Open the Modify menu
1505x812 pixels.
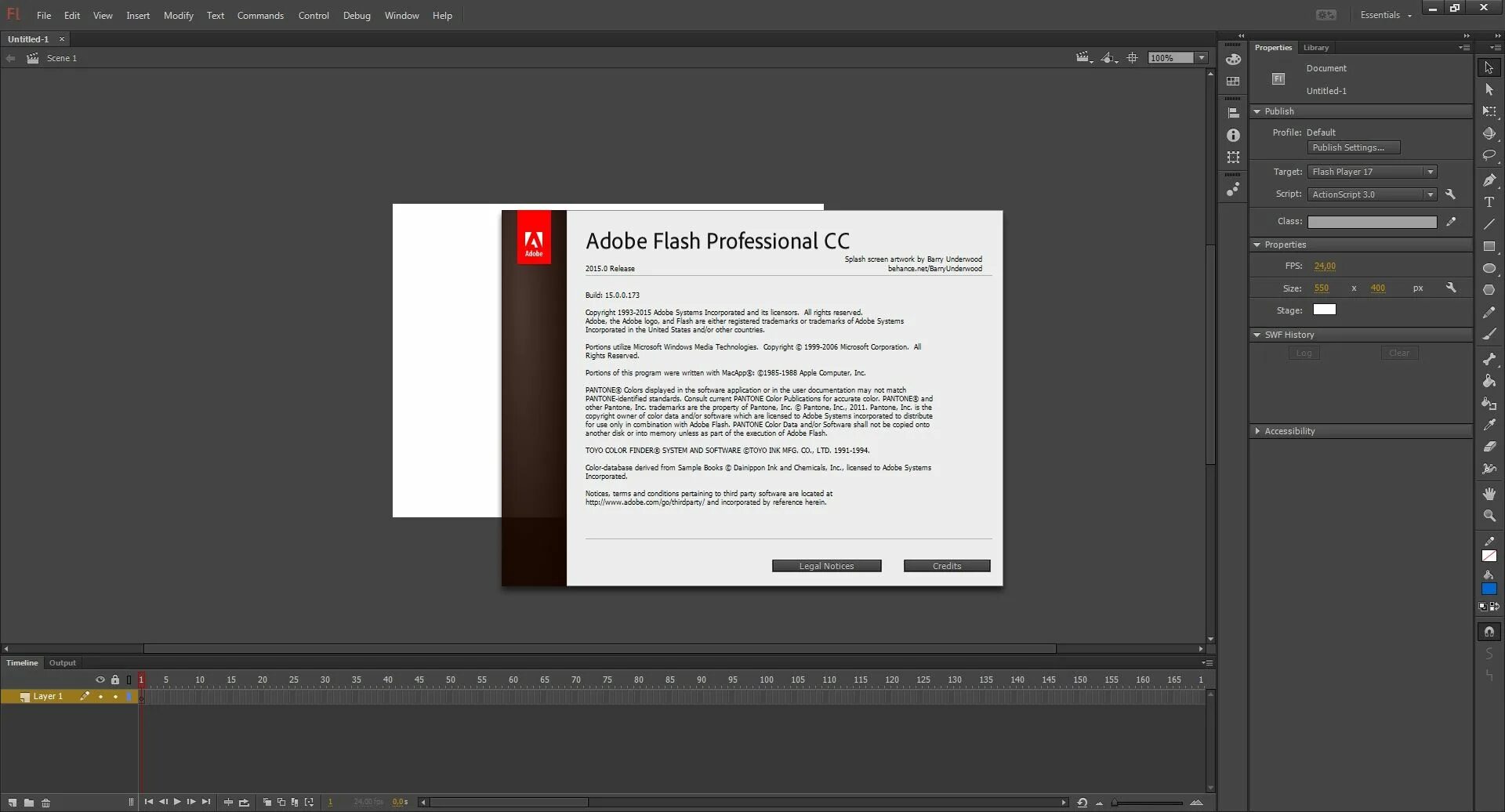[179, 16]
